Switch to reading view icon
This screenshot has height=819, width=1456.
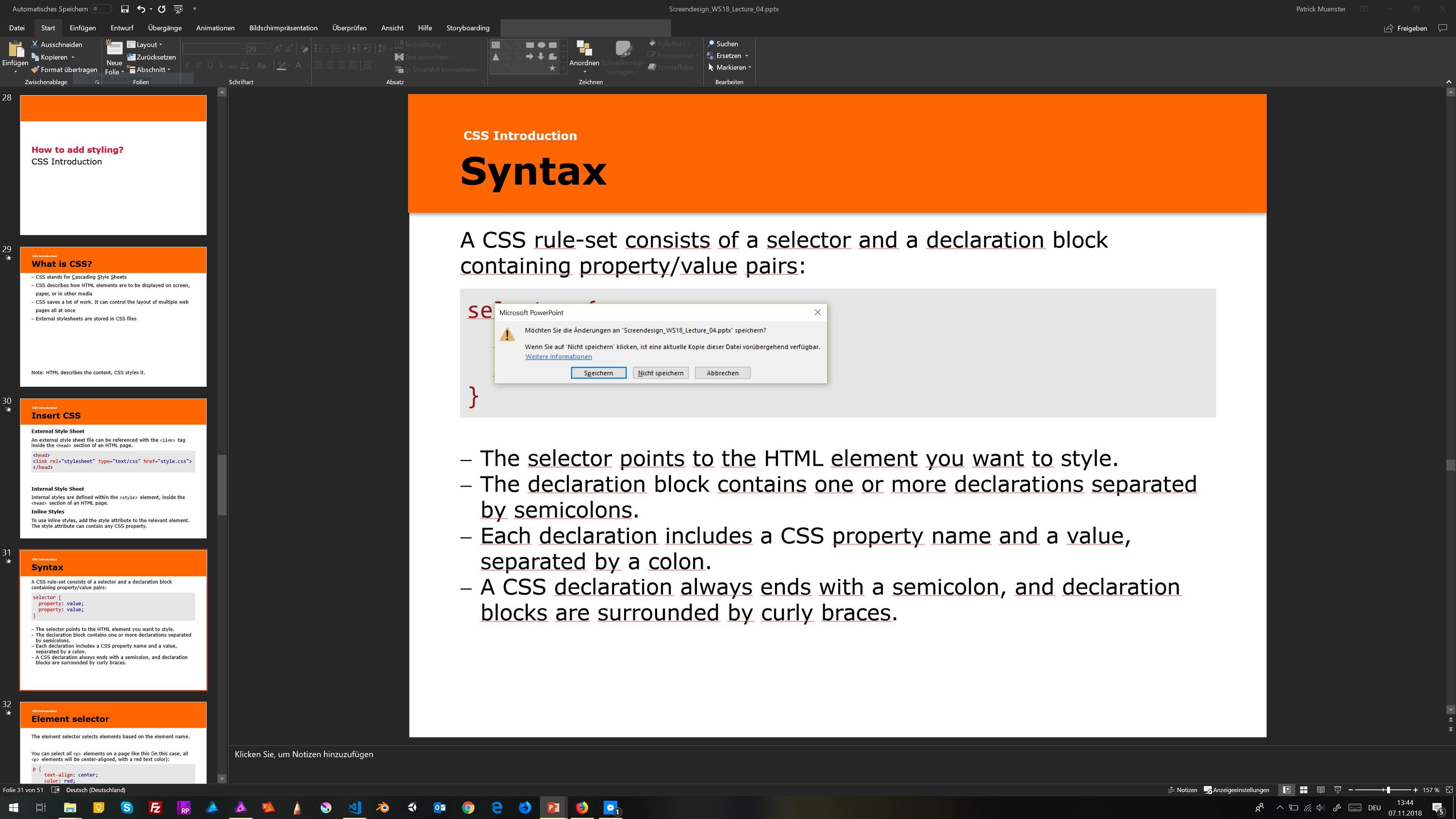(1320, 789)
